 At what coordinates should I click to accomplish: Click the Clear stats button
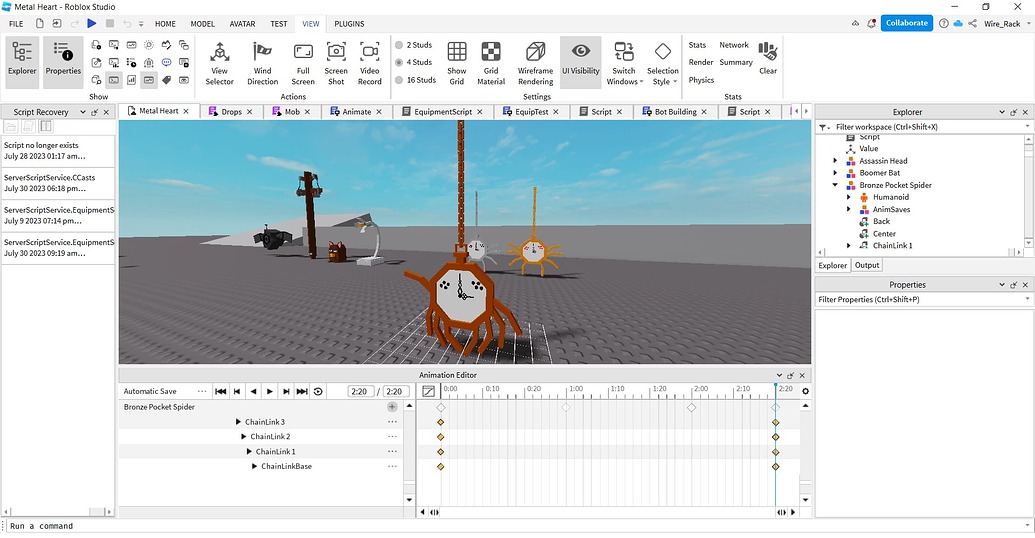pyautogui.click(x=768, y=58)
